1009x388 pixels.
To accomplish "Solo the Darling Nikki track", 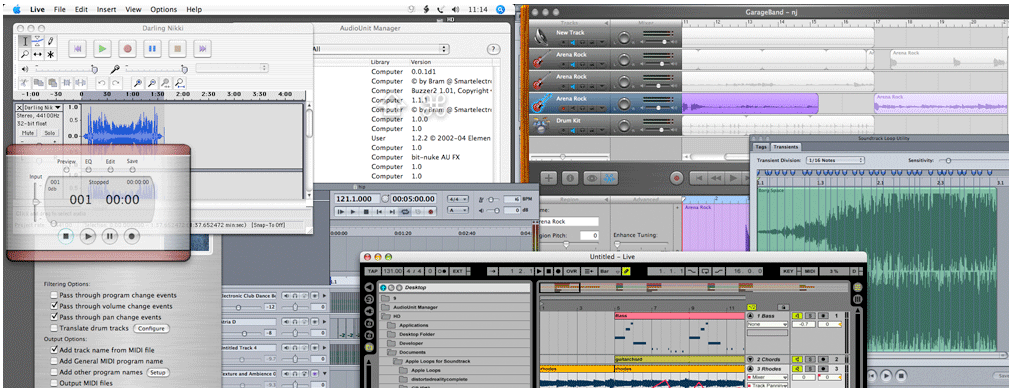I will [x=50, y=133].
